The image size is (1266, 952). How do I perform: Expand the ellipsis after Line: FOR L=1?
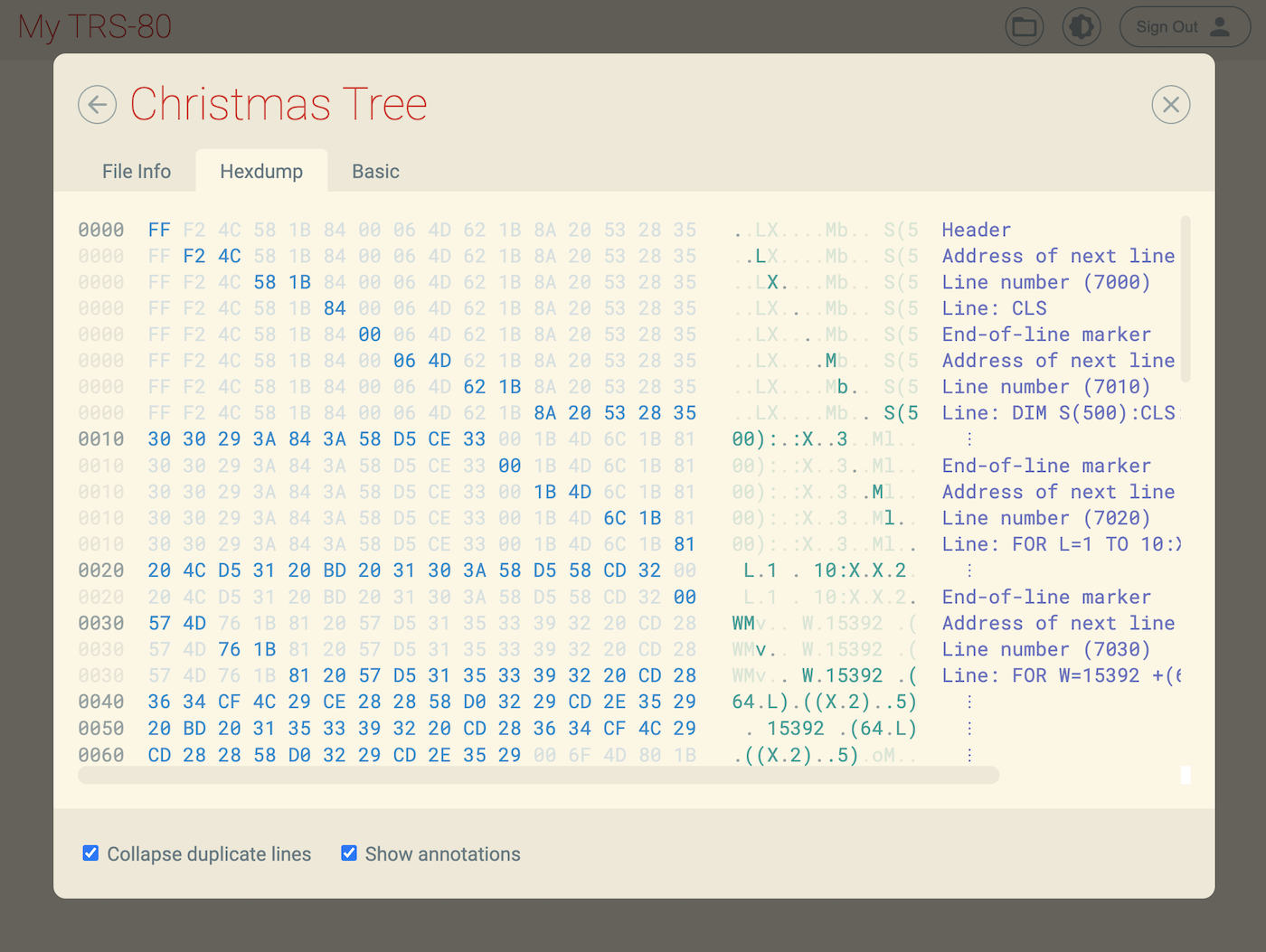pyautogui.click(x=969, y=570)
